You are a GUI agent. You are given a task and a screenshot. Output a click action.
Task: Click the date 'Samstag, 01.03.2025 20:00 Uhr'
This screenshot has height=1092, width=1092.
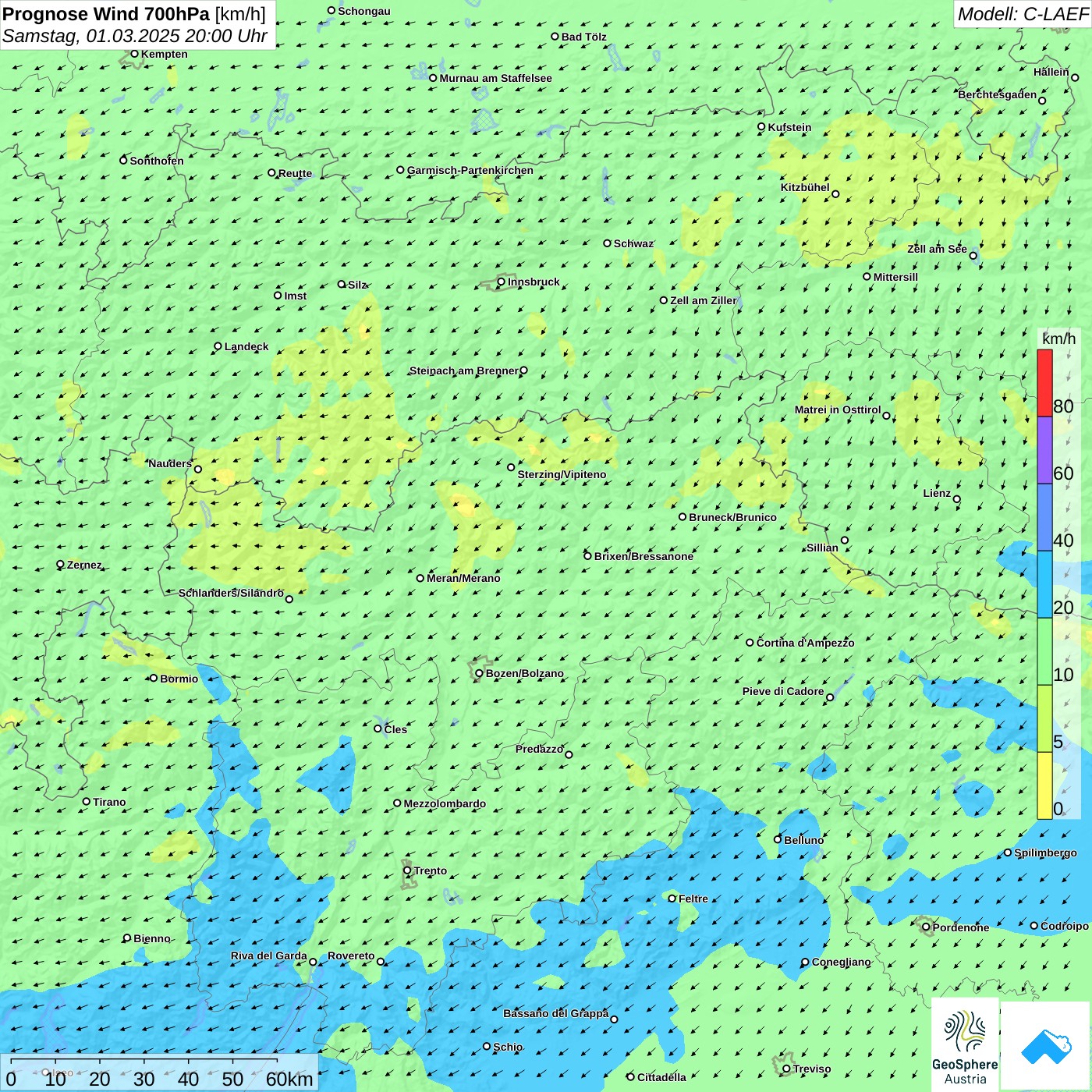coord(135,36)
